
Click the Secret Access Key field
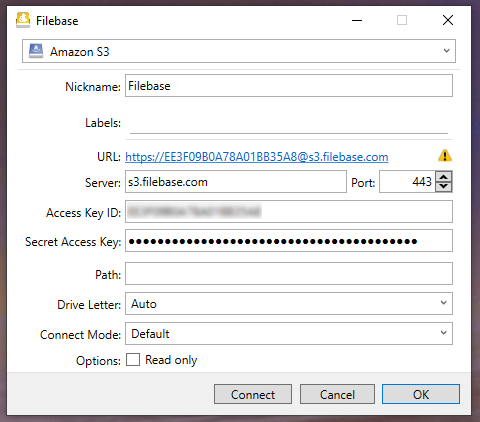289,241
